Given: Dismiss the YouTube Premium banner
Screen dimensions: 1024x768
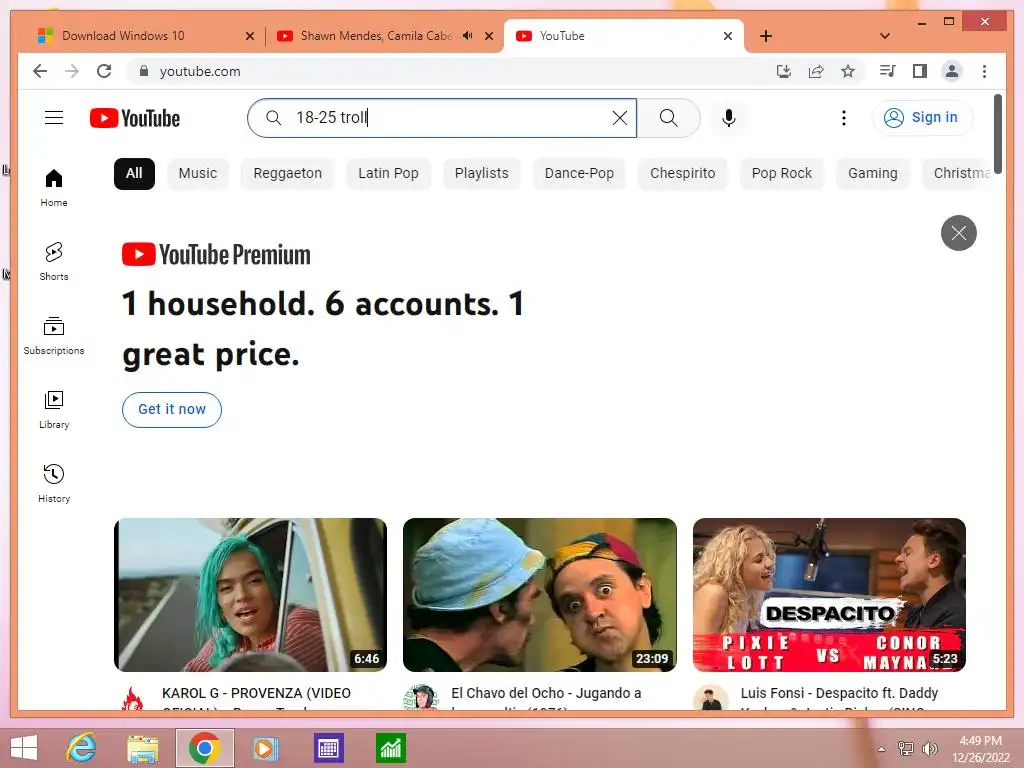Looking at the screenshot, I should point(958,232).
